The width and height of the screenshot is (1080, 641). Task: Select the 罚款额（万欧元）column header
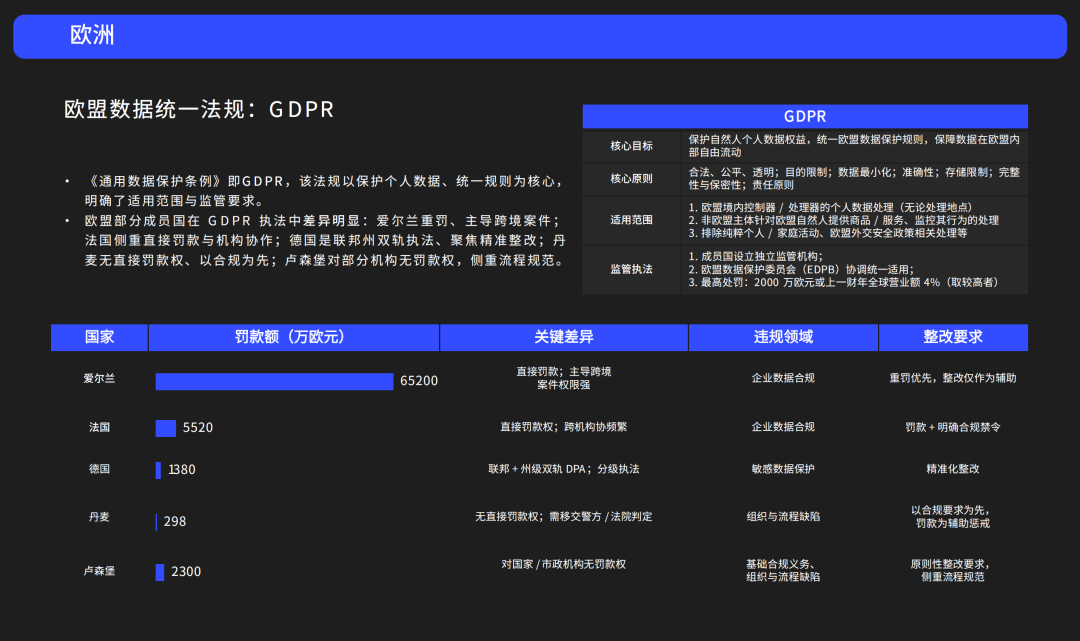pos(293,338)
